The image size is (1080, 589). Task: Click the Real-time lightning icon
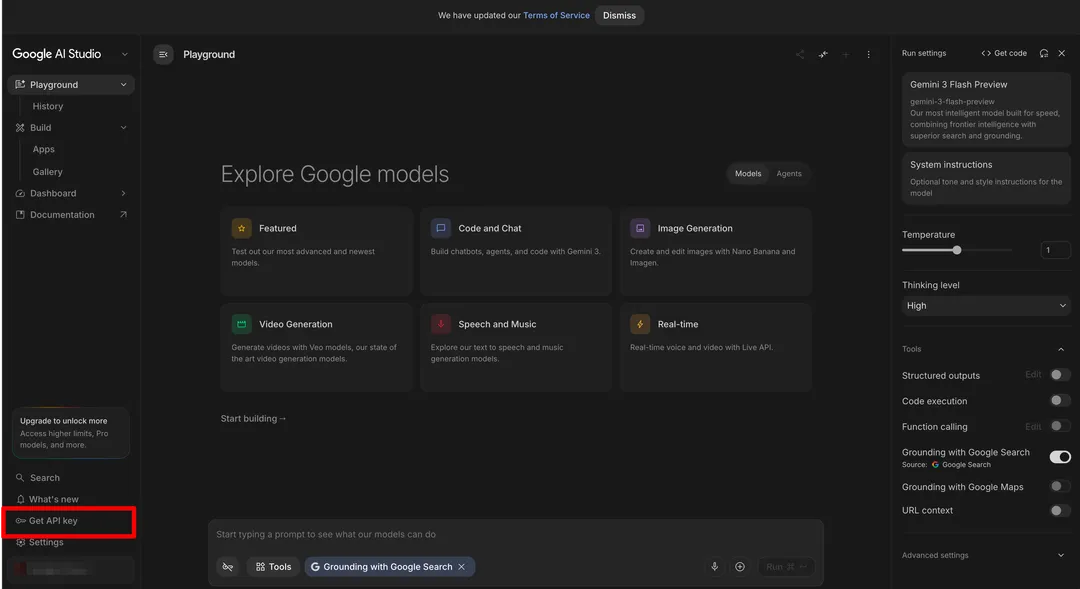(x=640, y=324)
